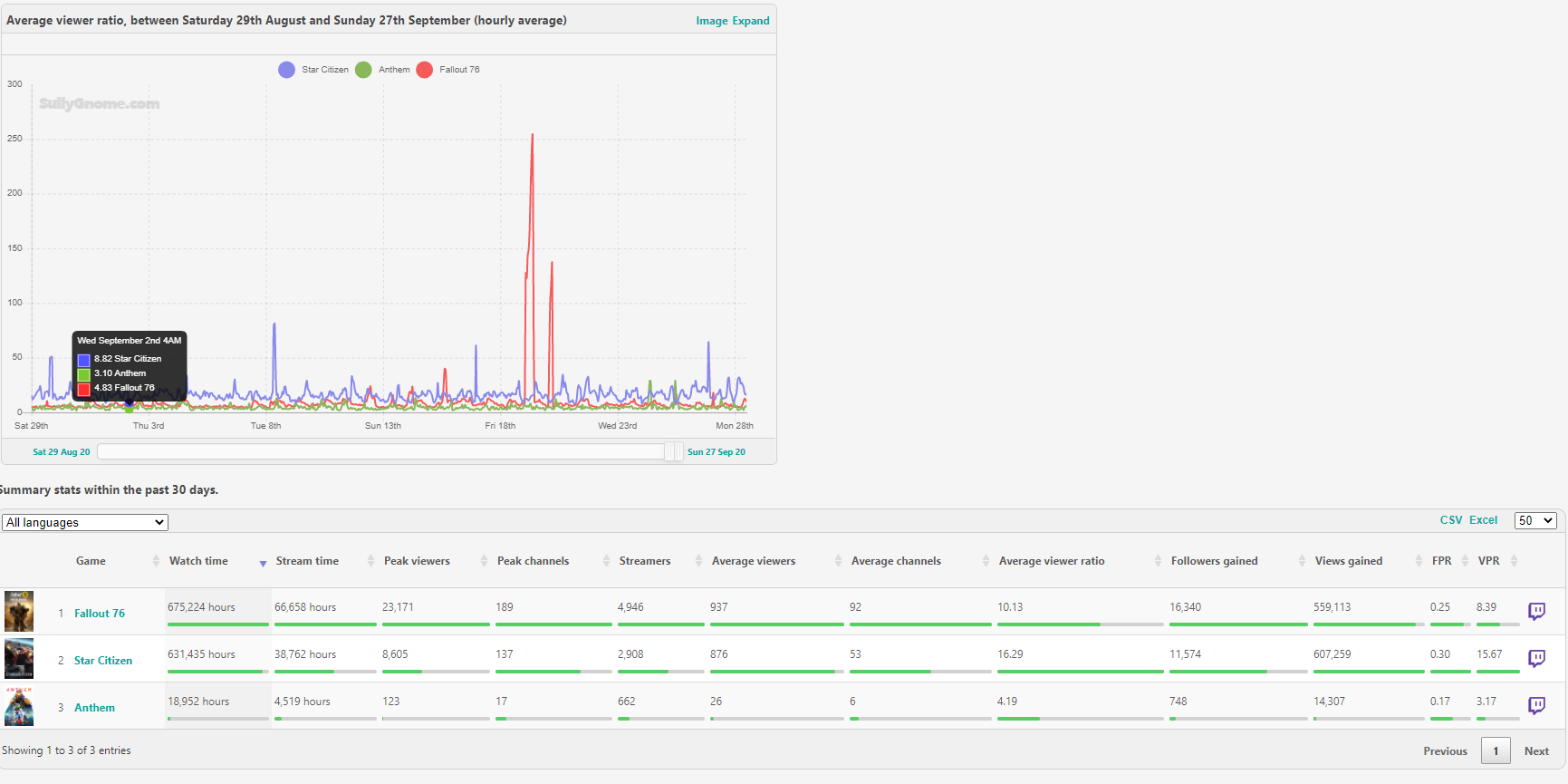Click Star Citizen watch time 631,435 hours
Viewport: 1568px width, 784px height.
(x=201, y=654)
